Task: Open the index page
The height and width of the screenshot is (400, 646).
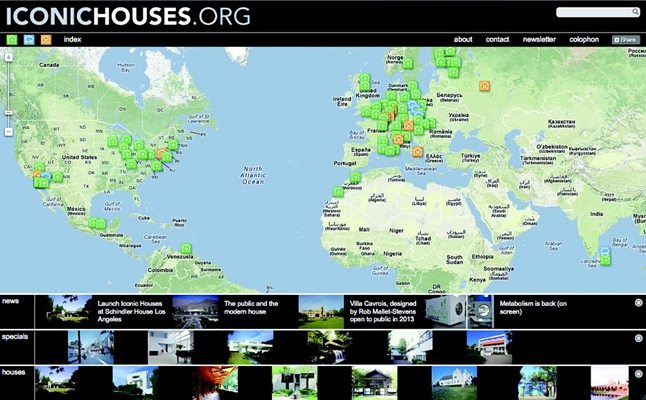Action: click(72, 40)
